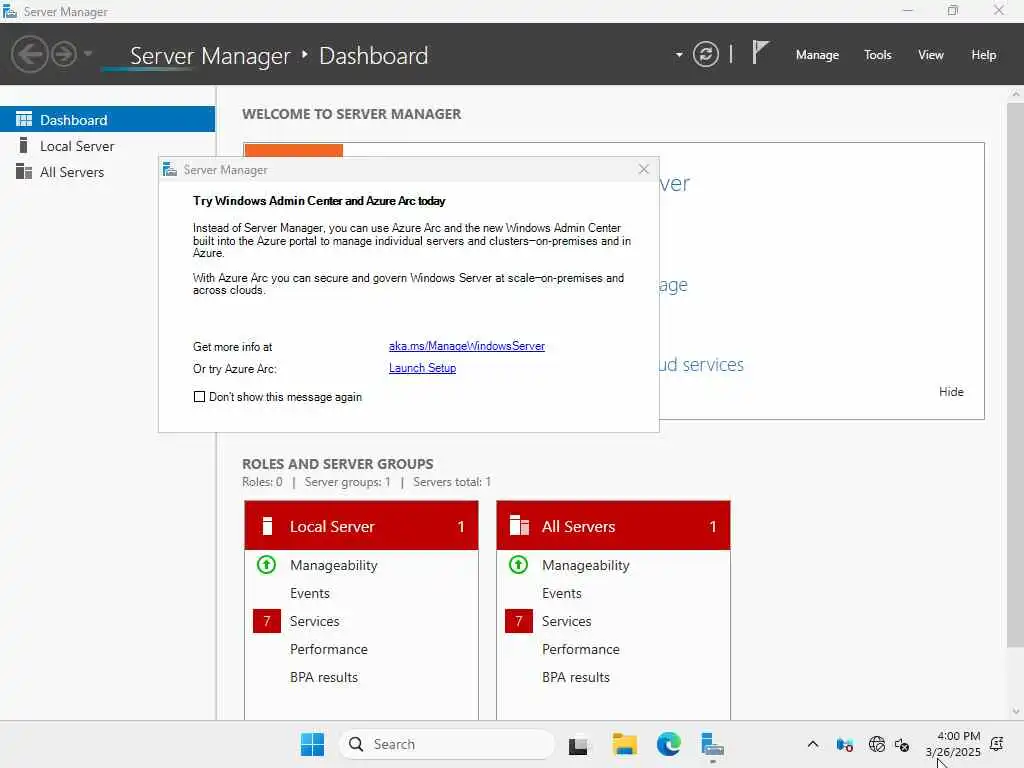1024x768 pixels.
Task: Click the Local Server tile header
Action: click(x=361, y=526)
